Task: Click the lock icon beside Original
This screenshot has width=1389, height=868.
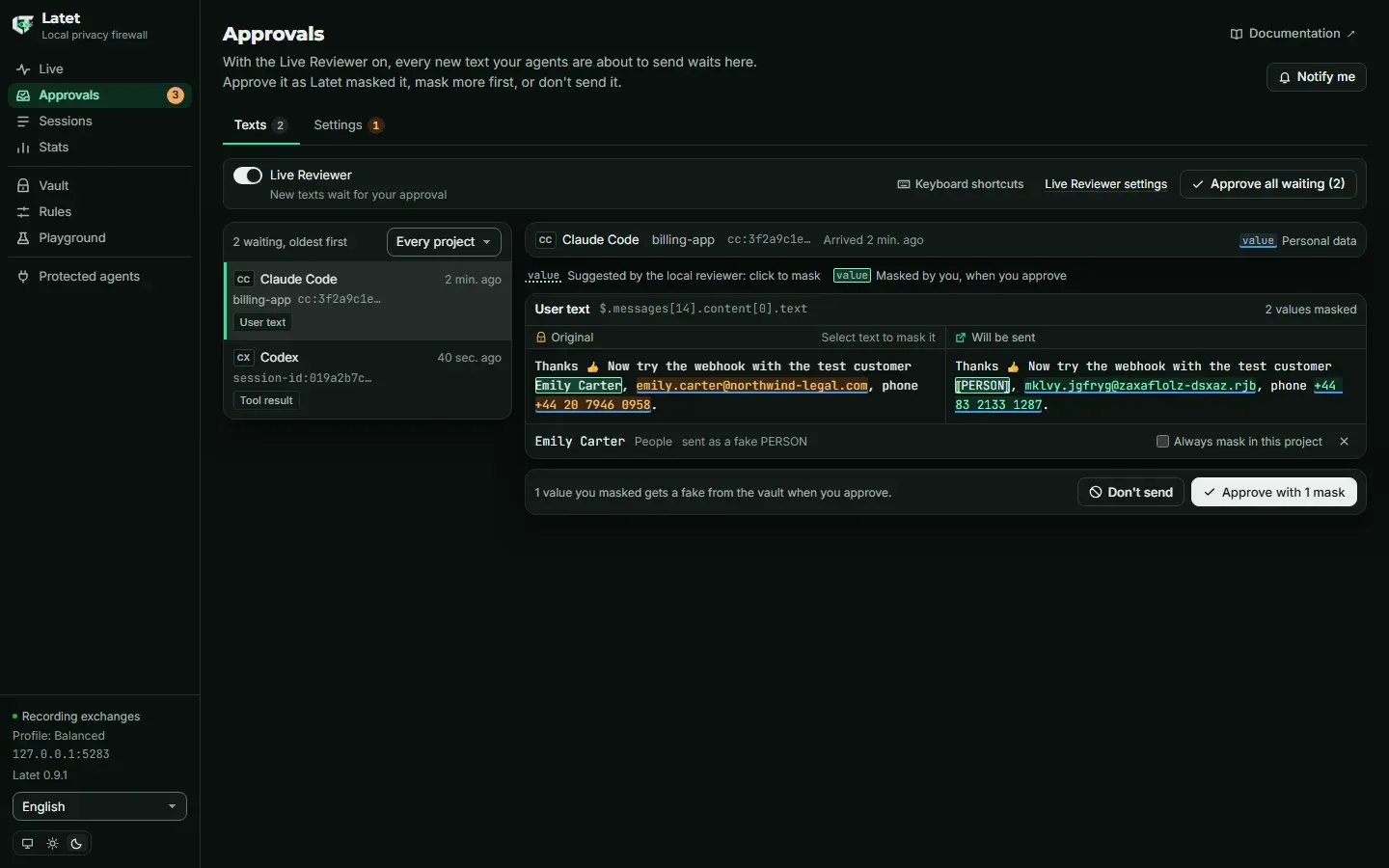Action: tap(541, 338)
